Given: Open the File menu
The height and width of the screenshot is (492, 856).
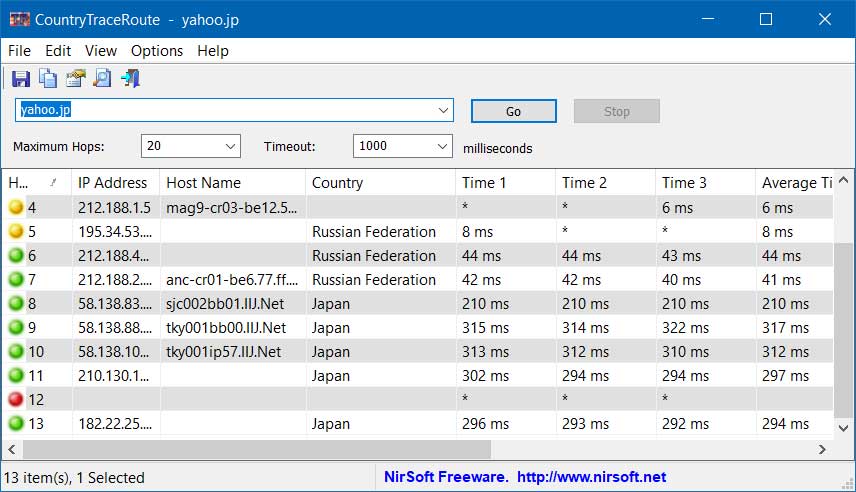Looking at the screenshot, I should [19, 51].
